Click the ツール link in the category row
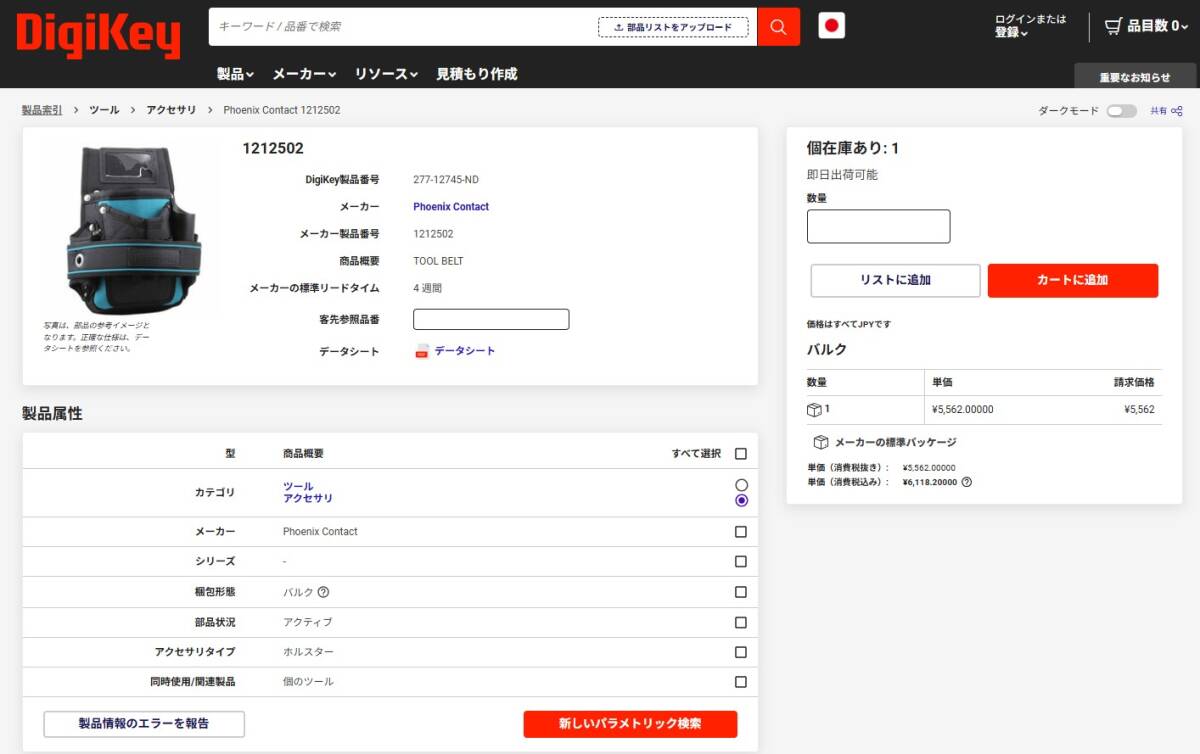1200x754 pixels. pyautogui.click(x=298, y=486)
